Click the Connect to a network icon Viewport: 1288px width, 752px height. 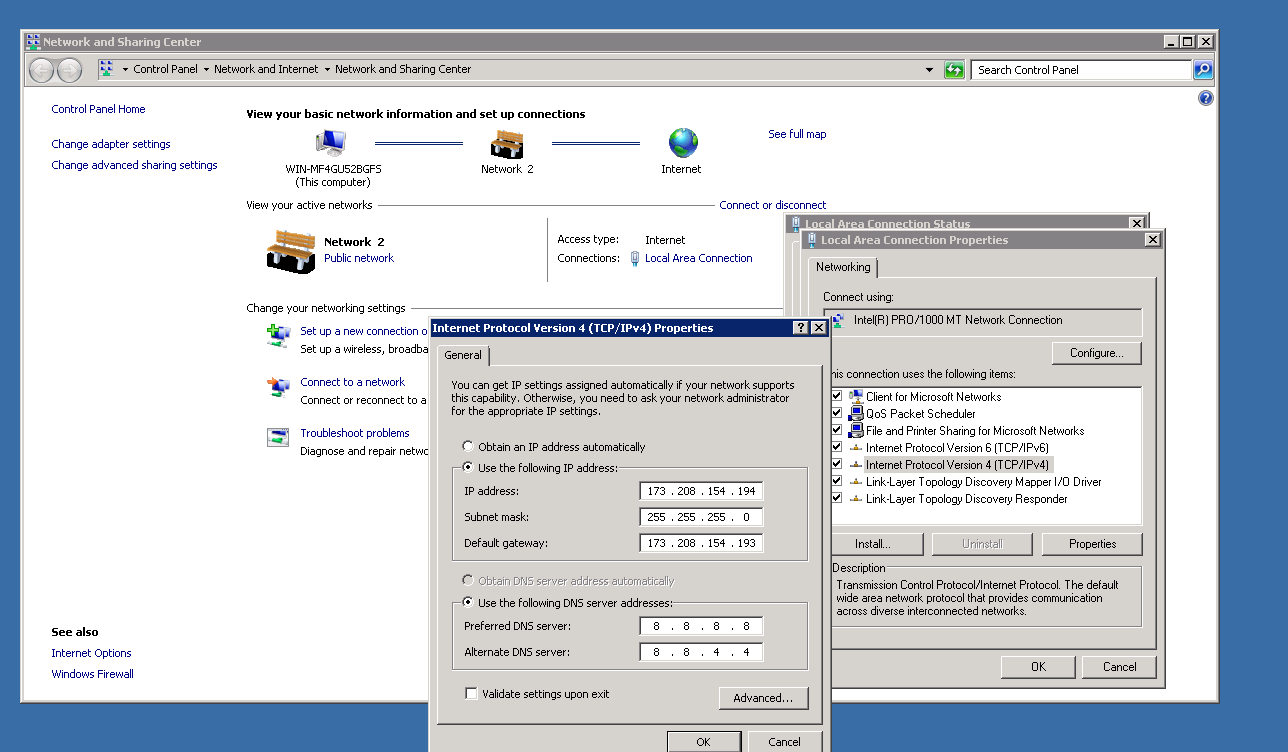278,386
